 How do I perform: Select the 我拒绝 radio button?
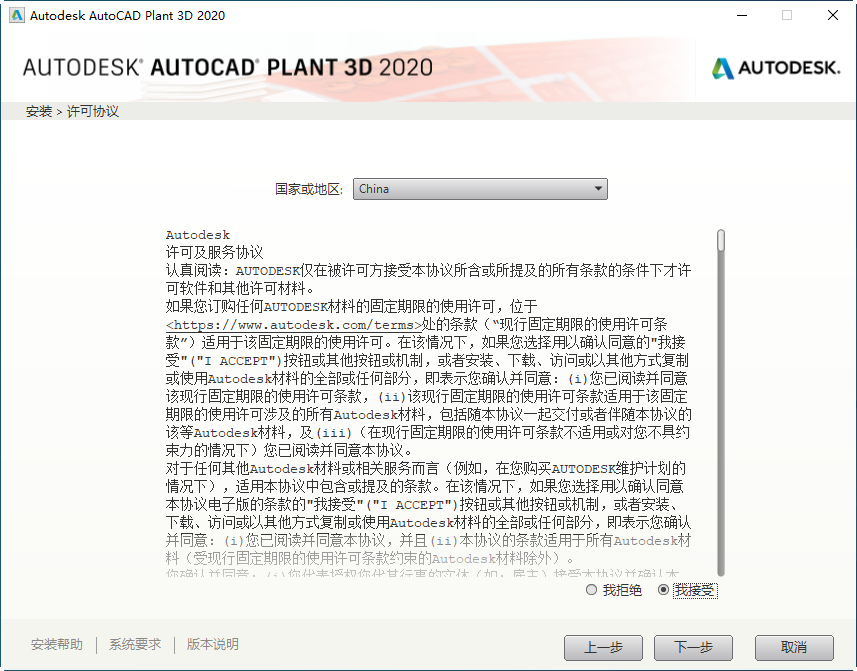[591, 590]
